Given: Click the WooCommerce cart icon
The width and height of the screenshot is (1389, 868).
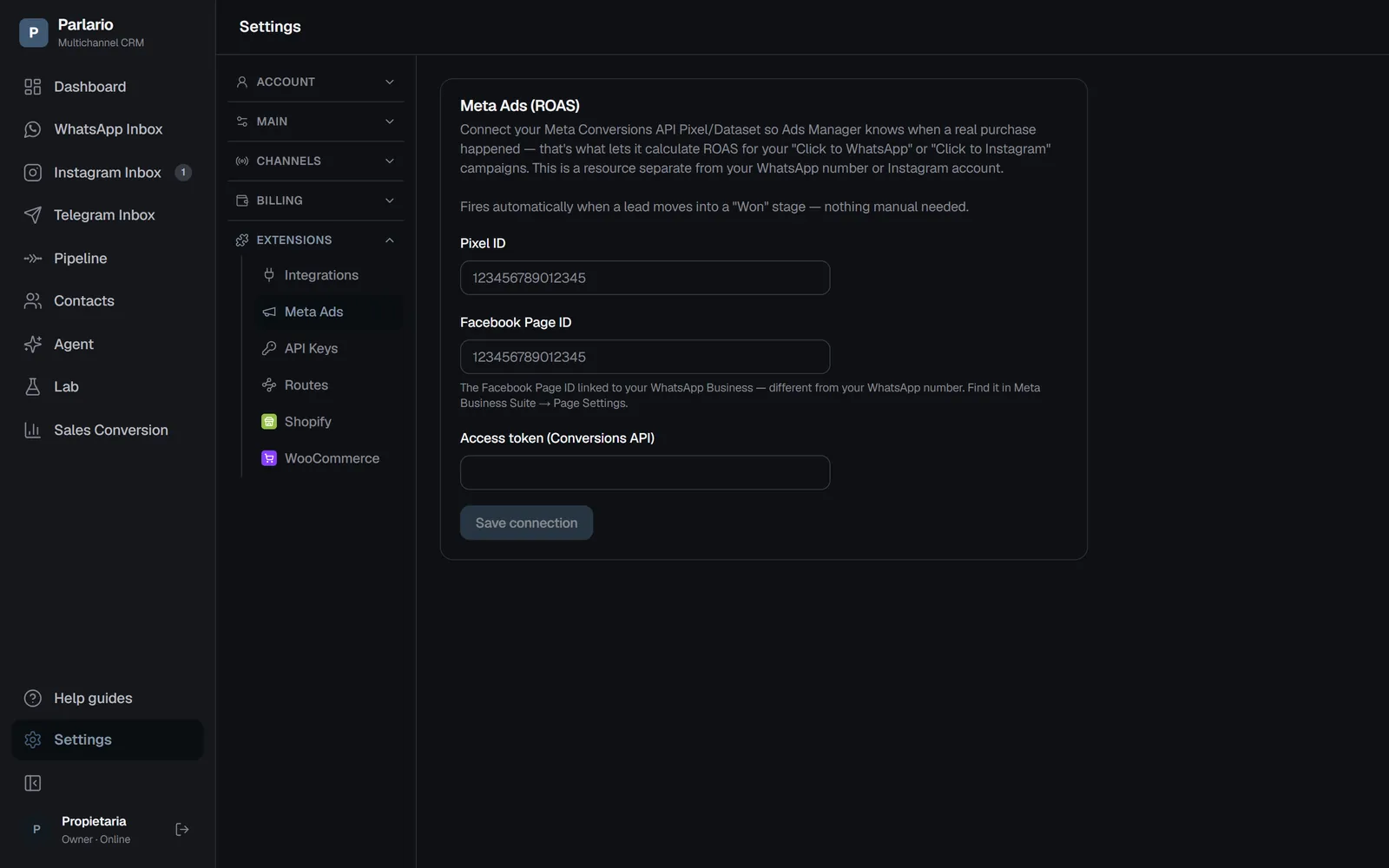Looking at the screenshot, I should (x=269, y=458).
